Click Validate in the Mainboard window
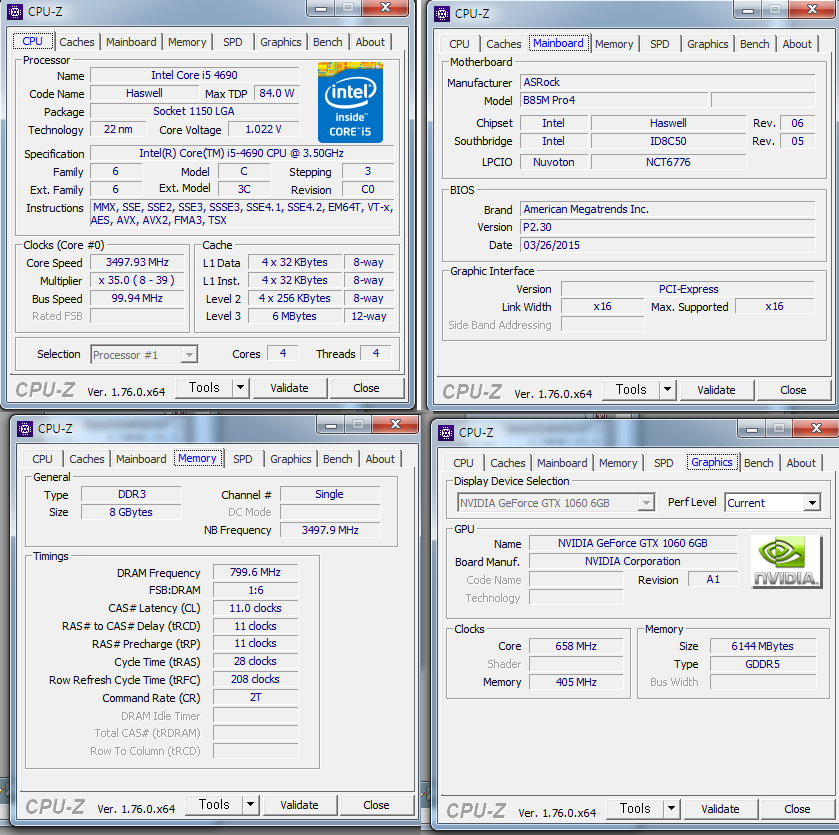The height and width of the screenshot is (835, 839). 716,390
